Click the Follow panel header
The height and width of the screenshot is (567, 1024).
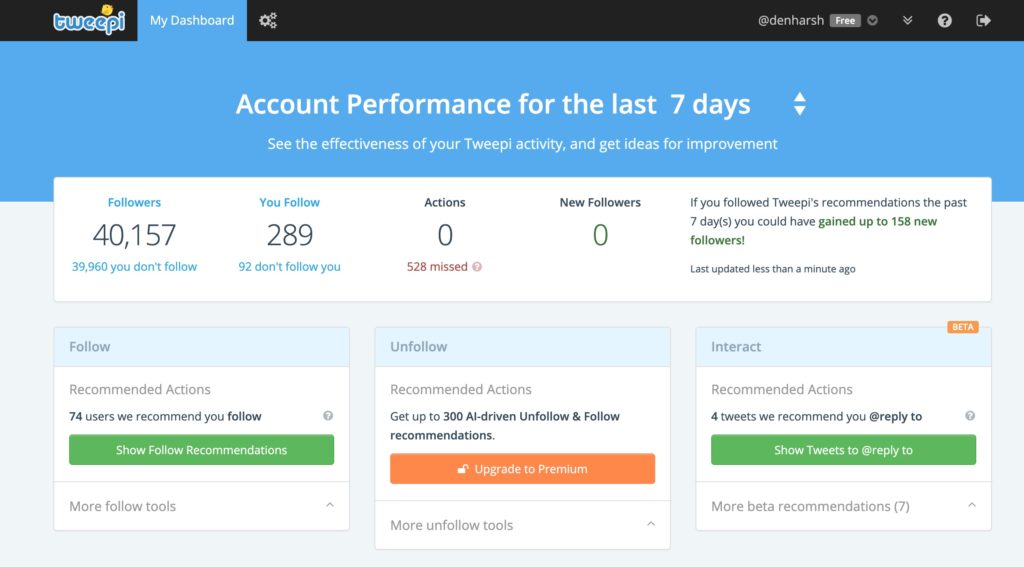tap(201, 347)
